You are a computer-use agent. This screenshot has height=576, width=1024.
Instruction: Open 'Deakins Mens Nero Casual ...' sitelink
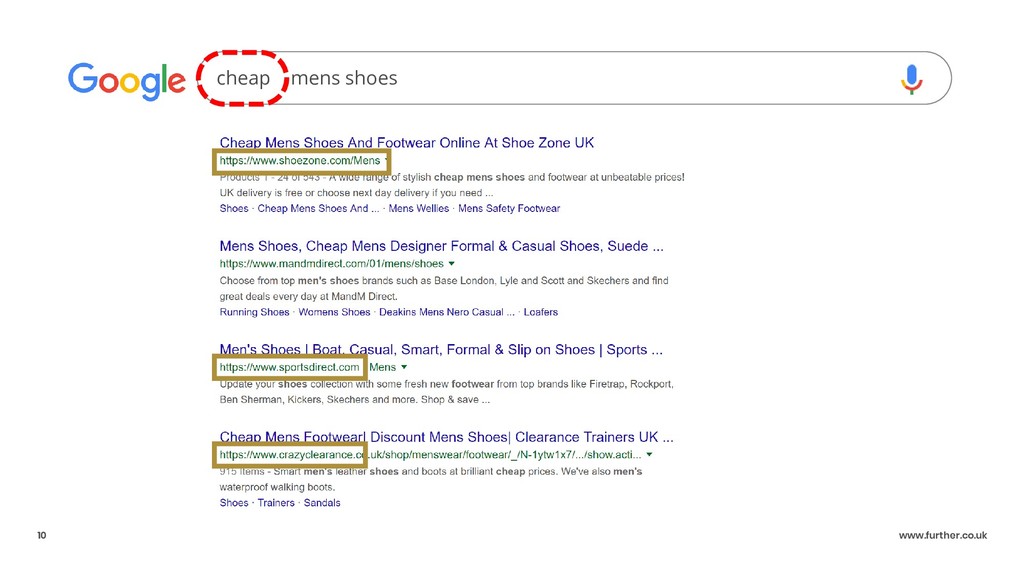[447, 312]
